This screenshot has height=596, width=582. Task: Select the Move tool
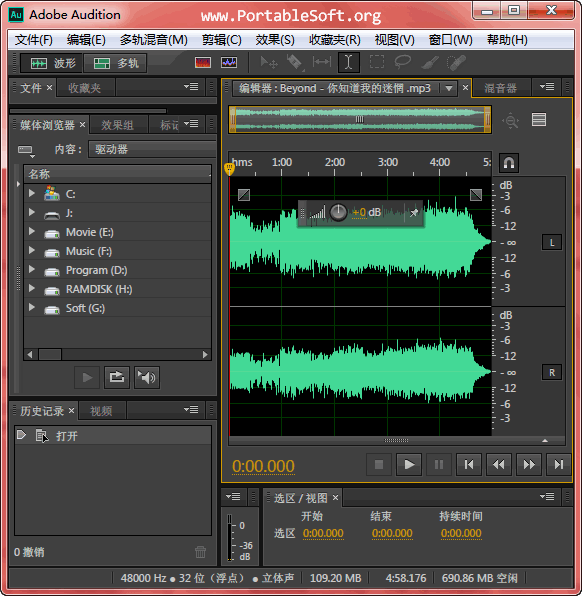(269, 62)
